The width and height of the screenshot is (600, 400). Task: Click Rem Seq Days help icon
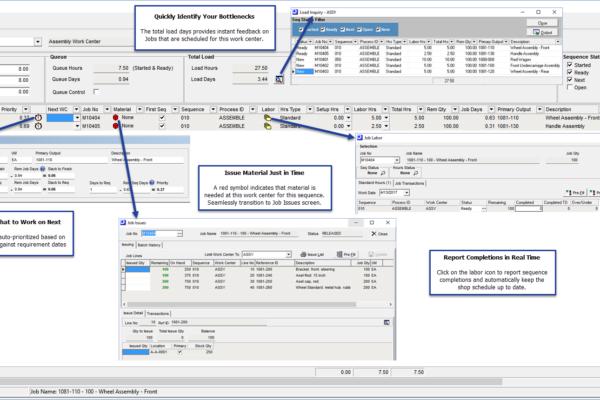point(152,183)
